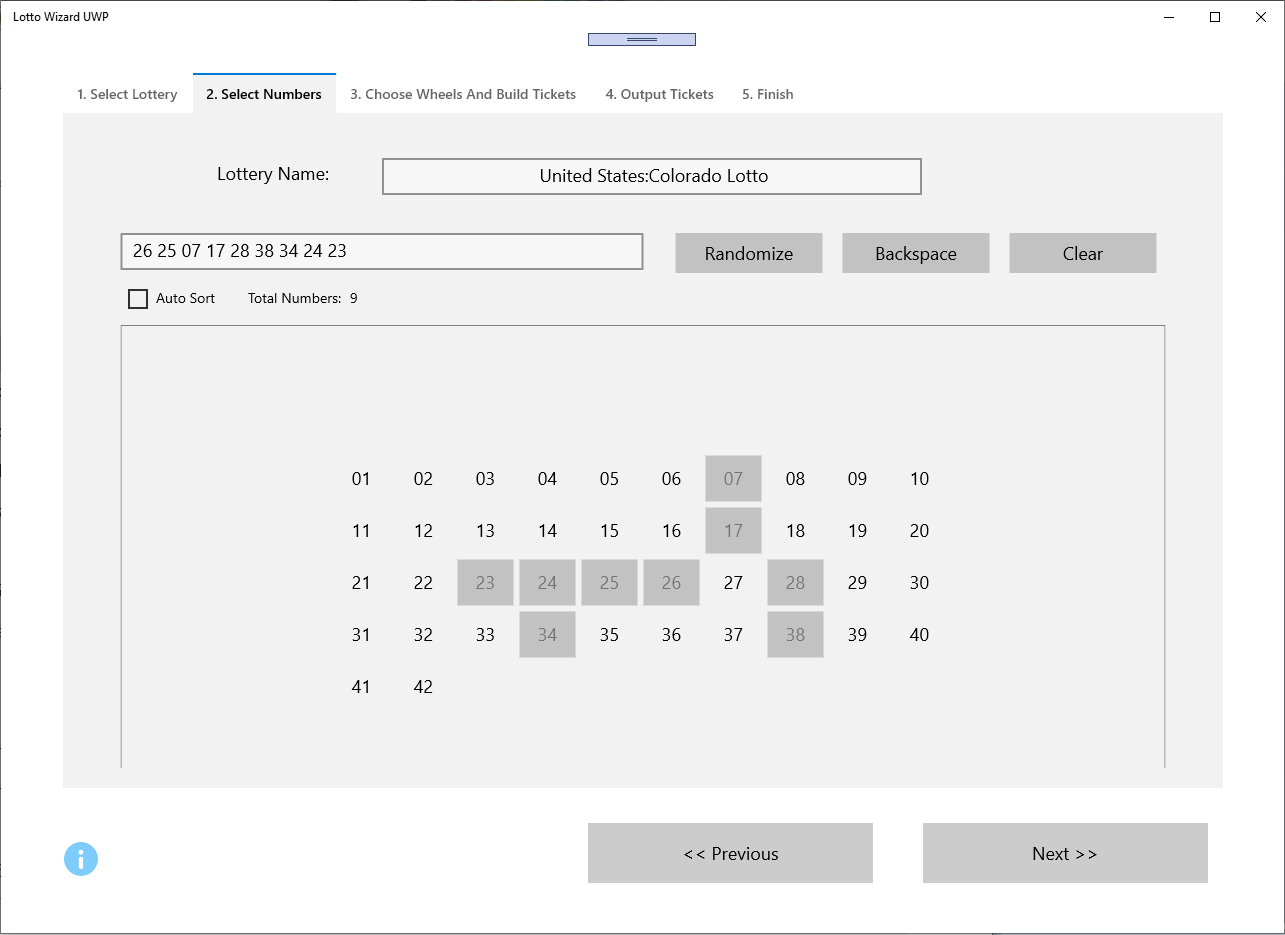The width and height of the screenshot is (1285, 935).
Task: Enable the Auto Sort checkbox
Action: click(138, 299)
